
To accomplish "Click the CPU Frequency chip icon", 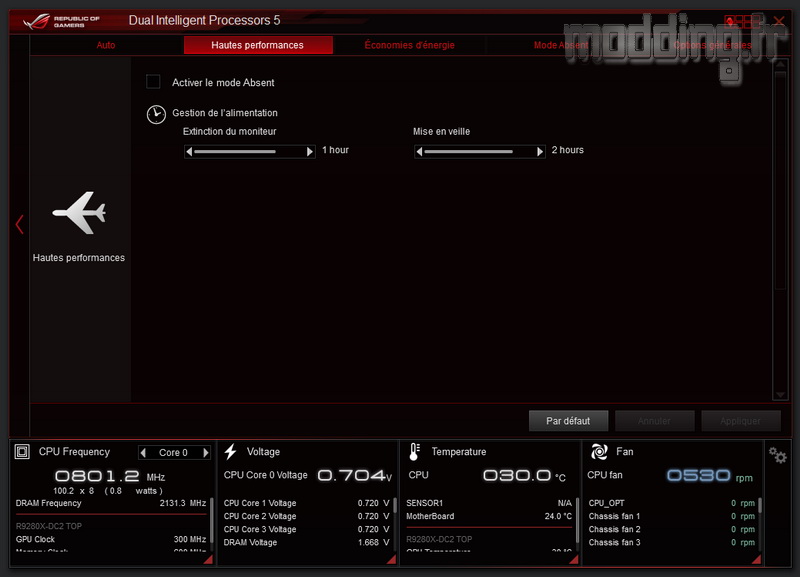I will click(x=22, y=451).
